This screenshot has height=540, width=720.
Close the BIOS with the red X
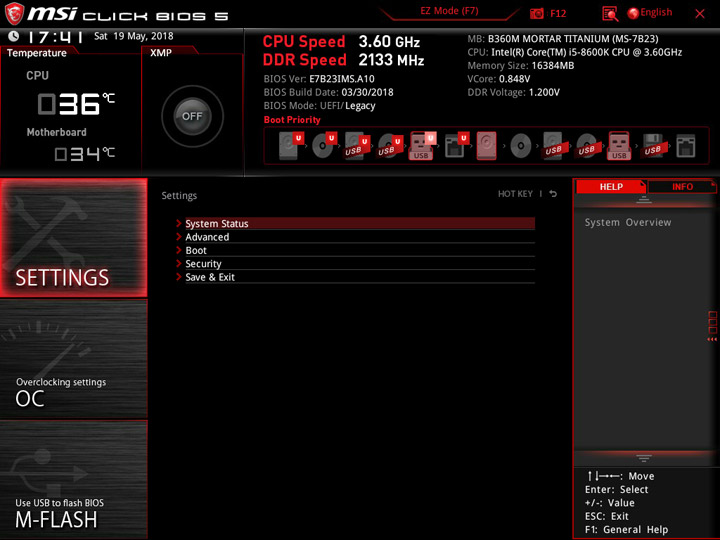coord(700,14)
